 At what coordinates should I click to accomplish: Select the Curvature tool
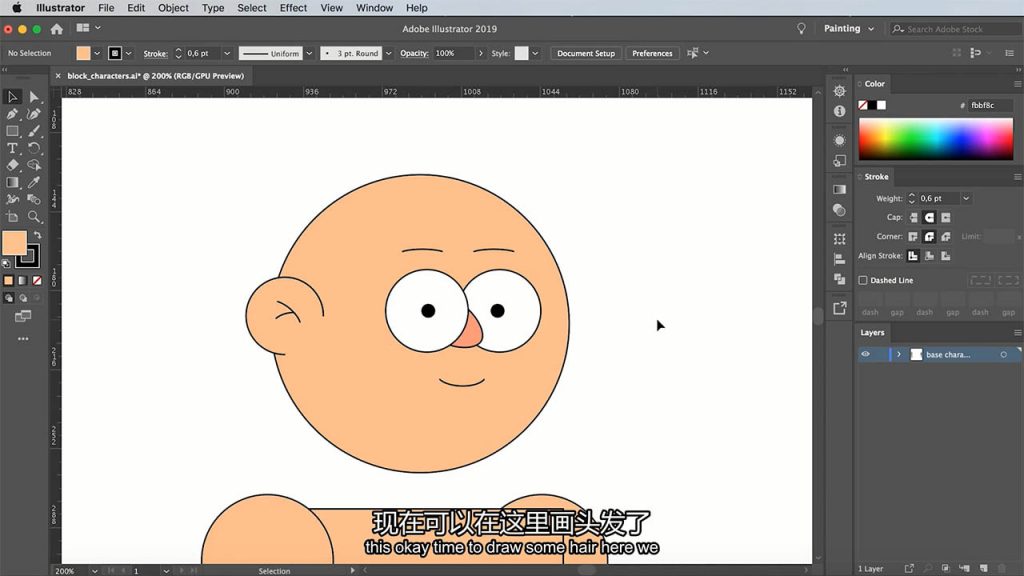[x=34, y=114]
